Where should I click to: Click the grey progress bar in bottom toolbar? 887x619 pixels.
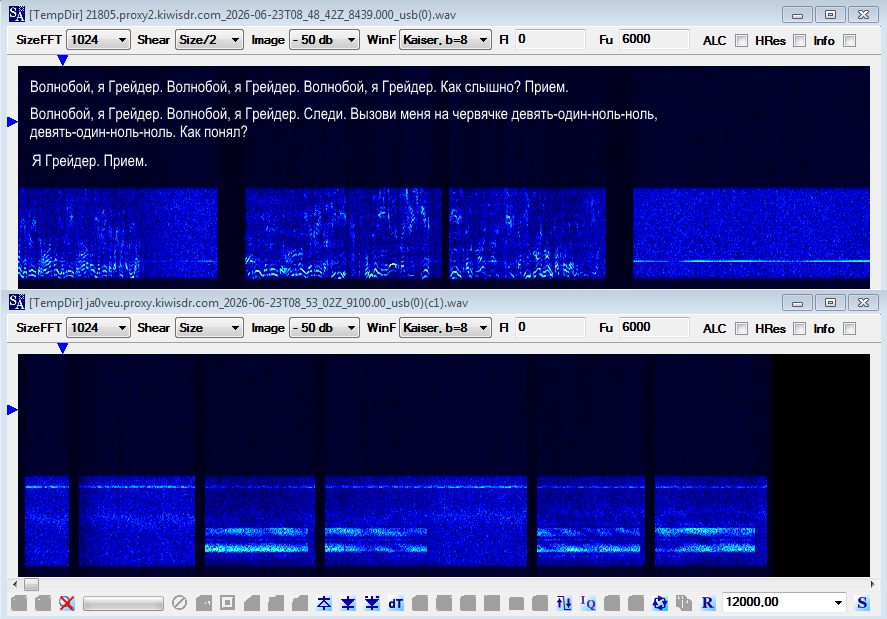123,604
